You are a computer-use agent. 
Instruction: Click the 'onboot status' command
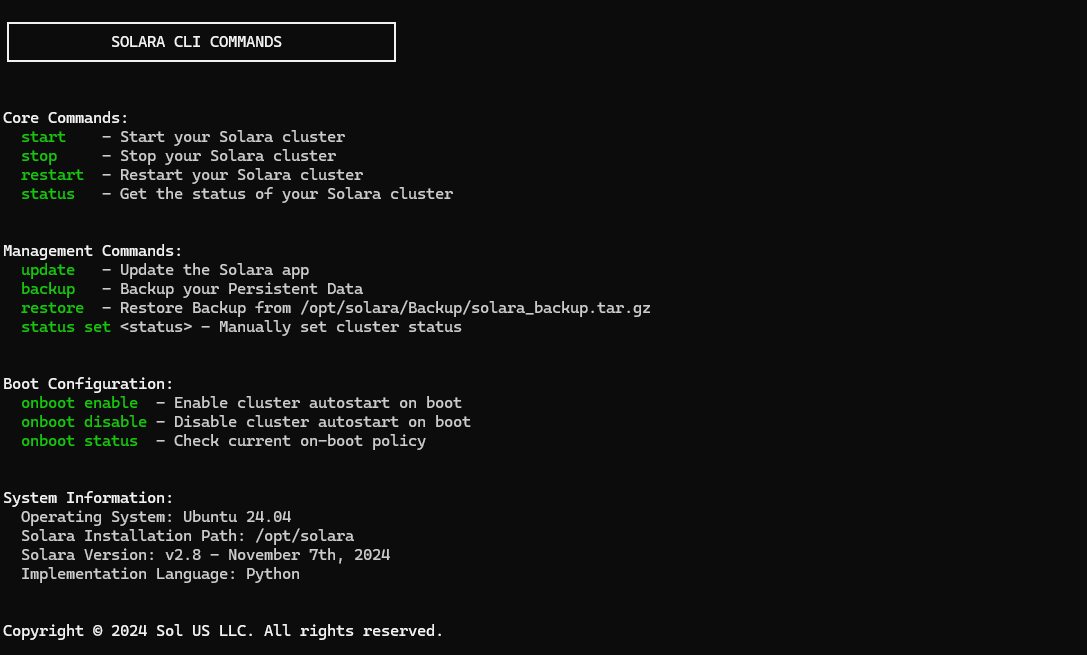click(x=79, y=442)
